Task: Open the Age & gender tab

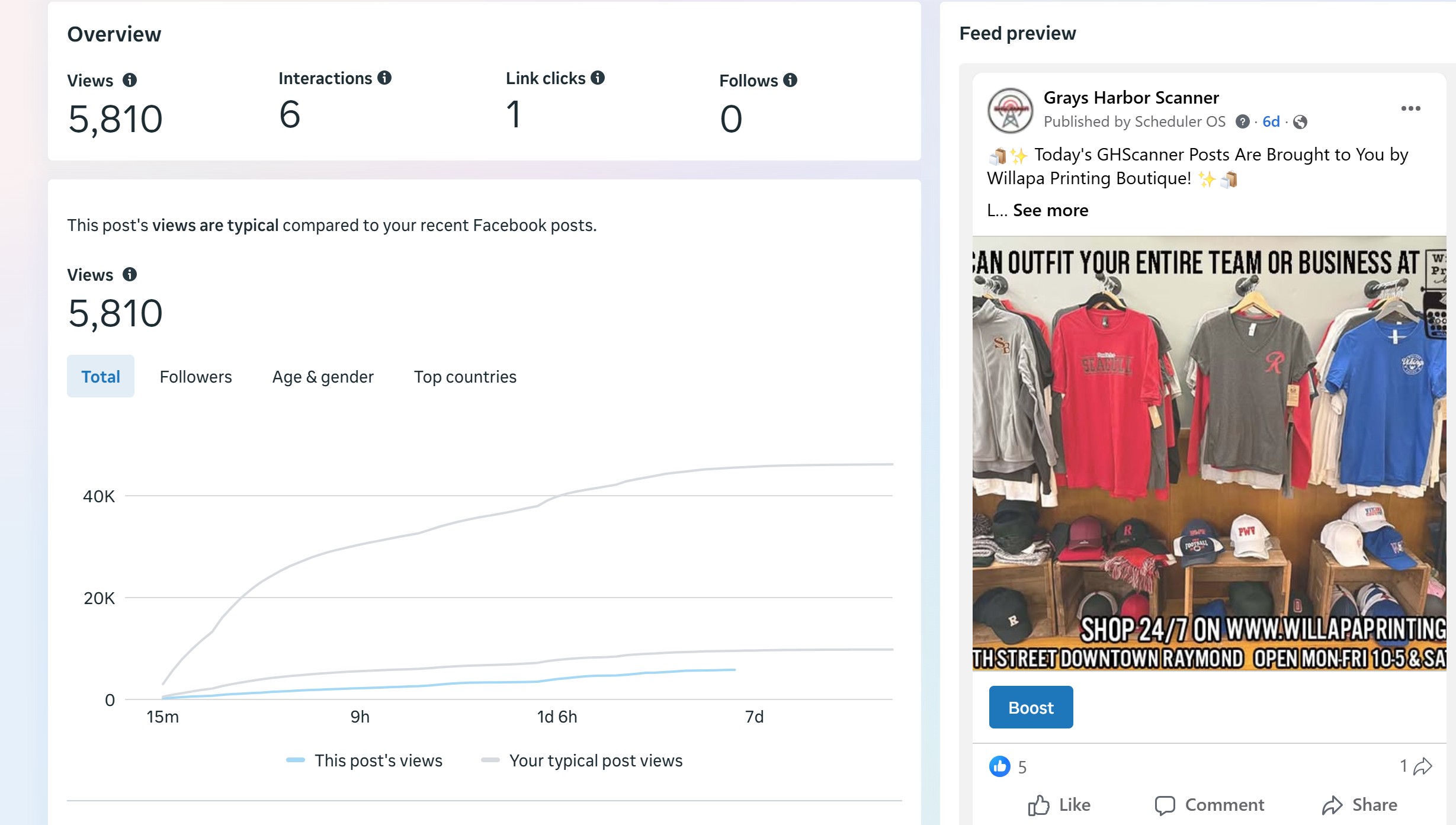Action: click(x=323, y=377)
